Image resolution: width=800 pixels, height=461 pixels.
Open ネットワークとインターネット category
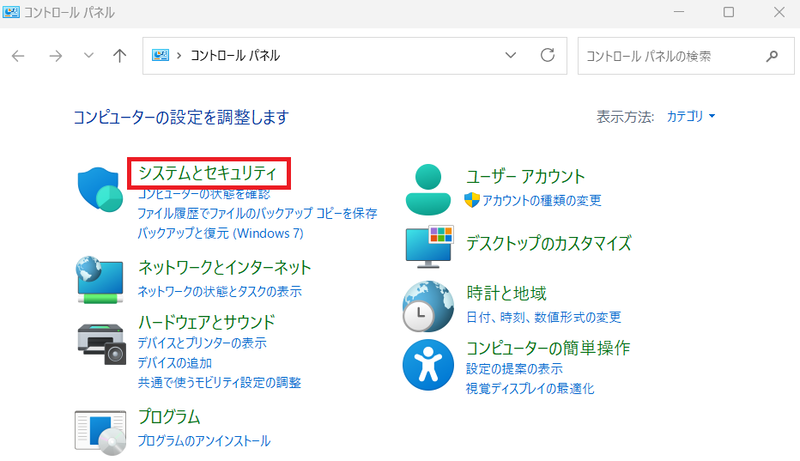click(224, 267)
